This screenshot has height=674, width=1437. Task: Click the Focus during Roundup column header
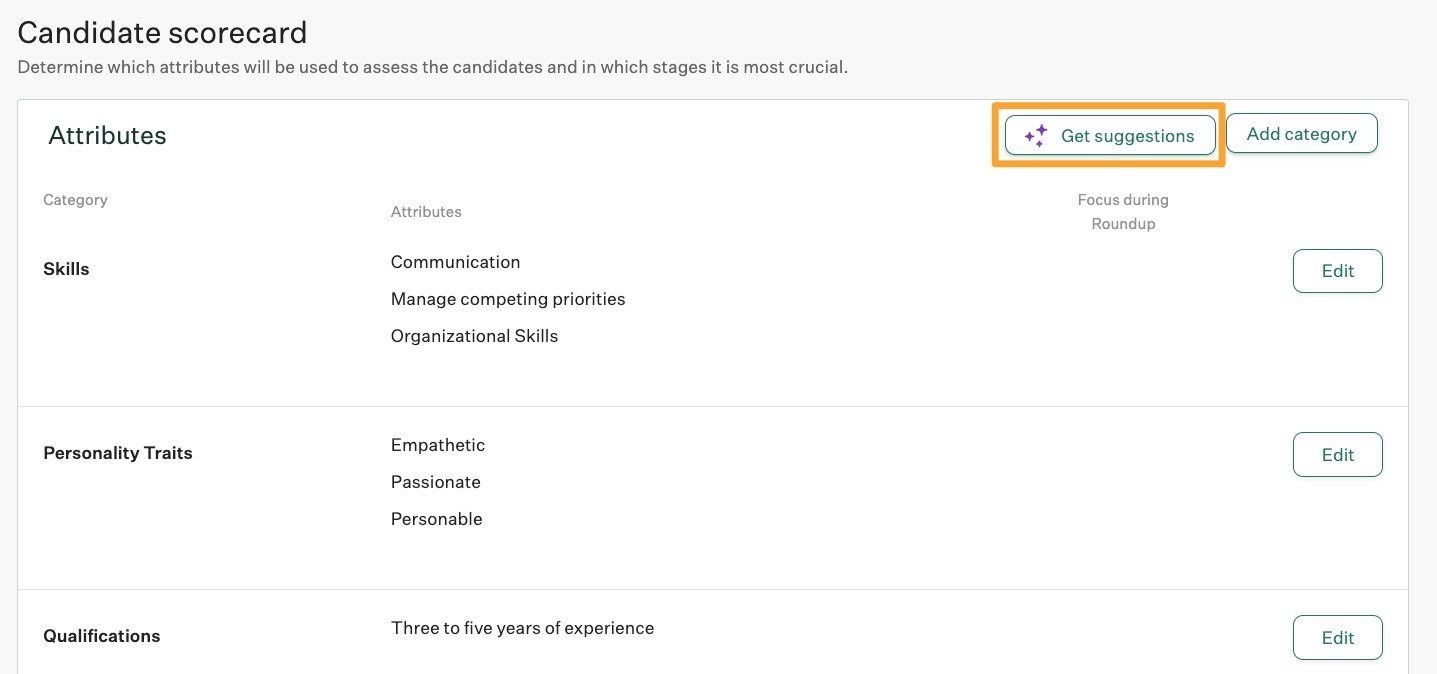(x=1123, y=211)
